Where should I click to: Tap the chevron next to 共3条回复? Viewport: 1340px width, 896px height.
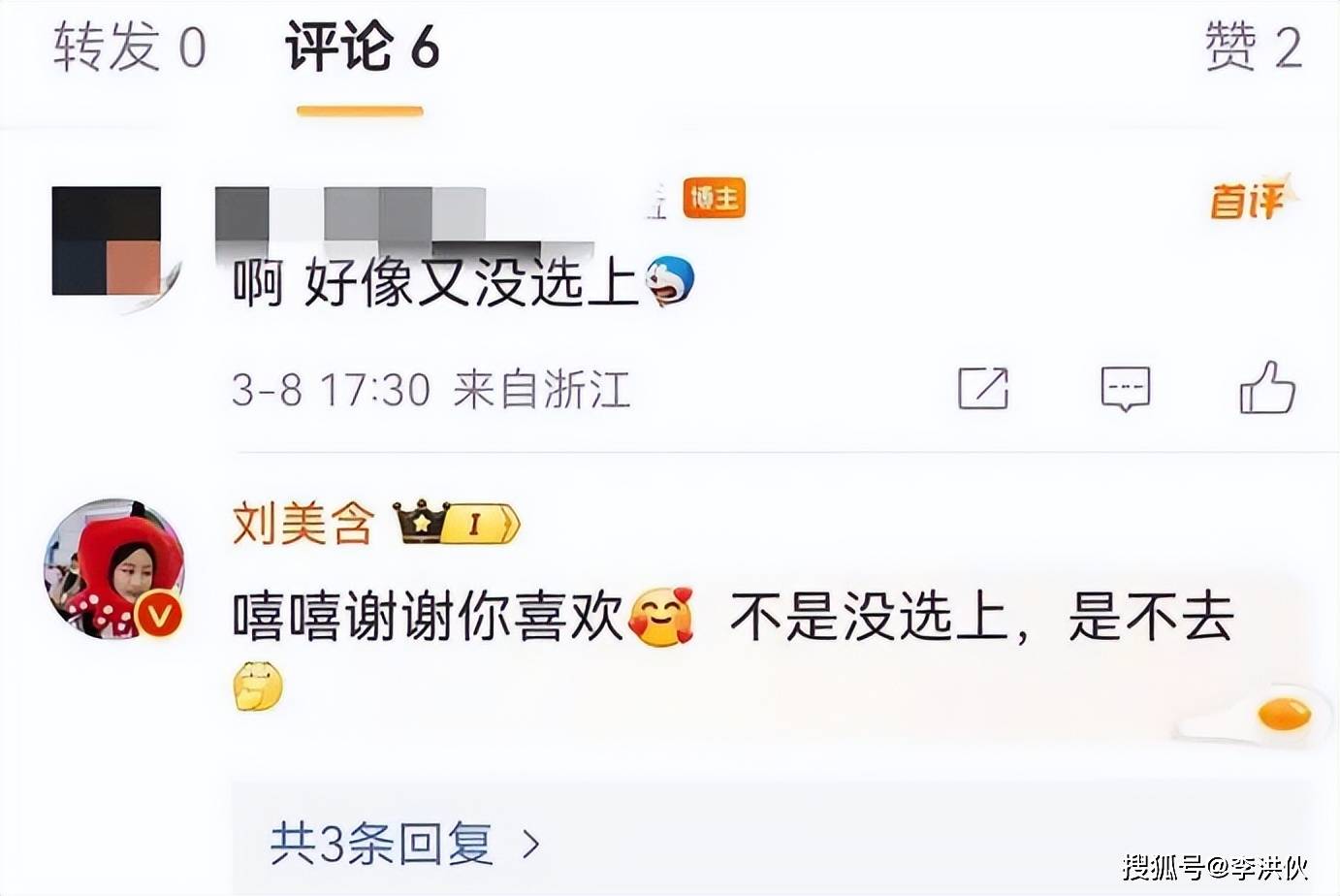point(530,845)
